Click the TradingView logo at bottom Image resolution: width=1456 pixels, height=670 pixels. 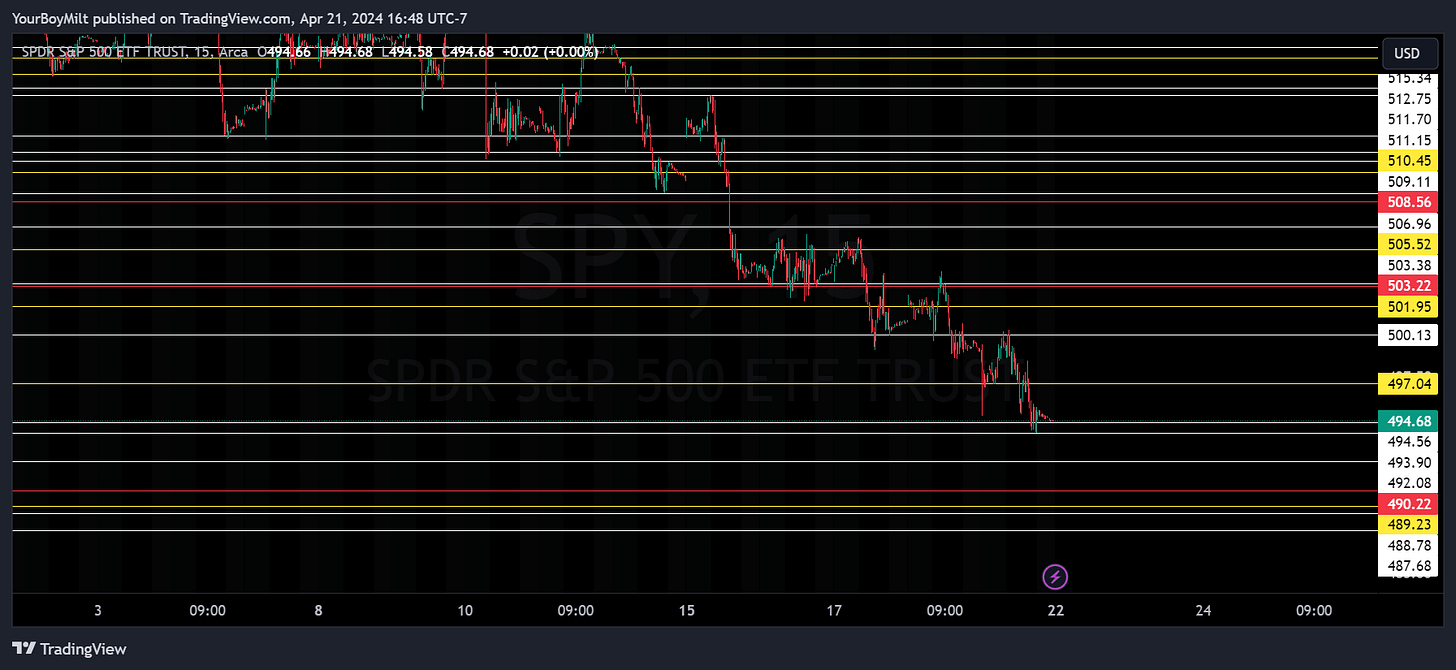[70, 649]
